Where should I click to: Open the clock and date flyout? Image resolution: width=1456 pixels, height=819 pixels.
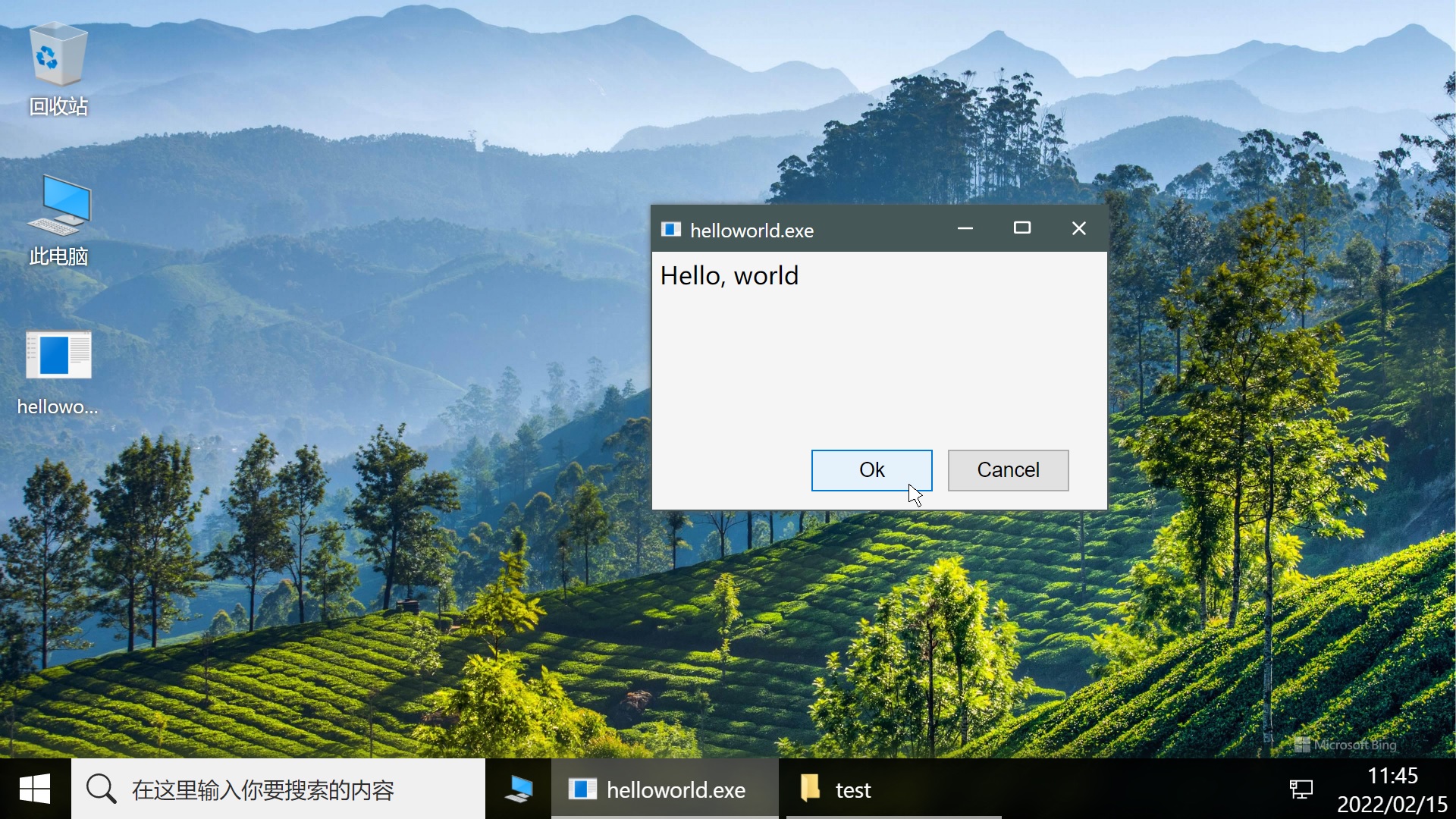(x=1392, y=789)
